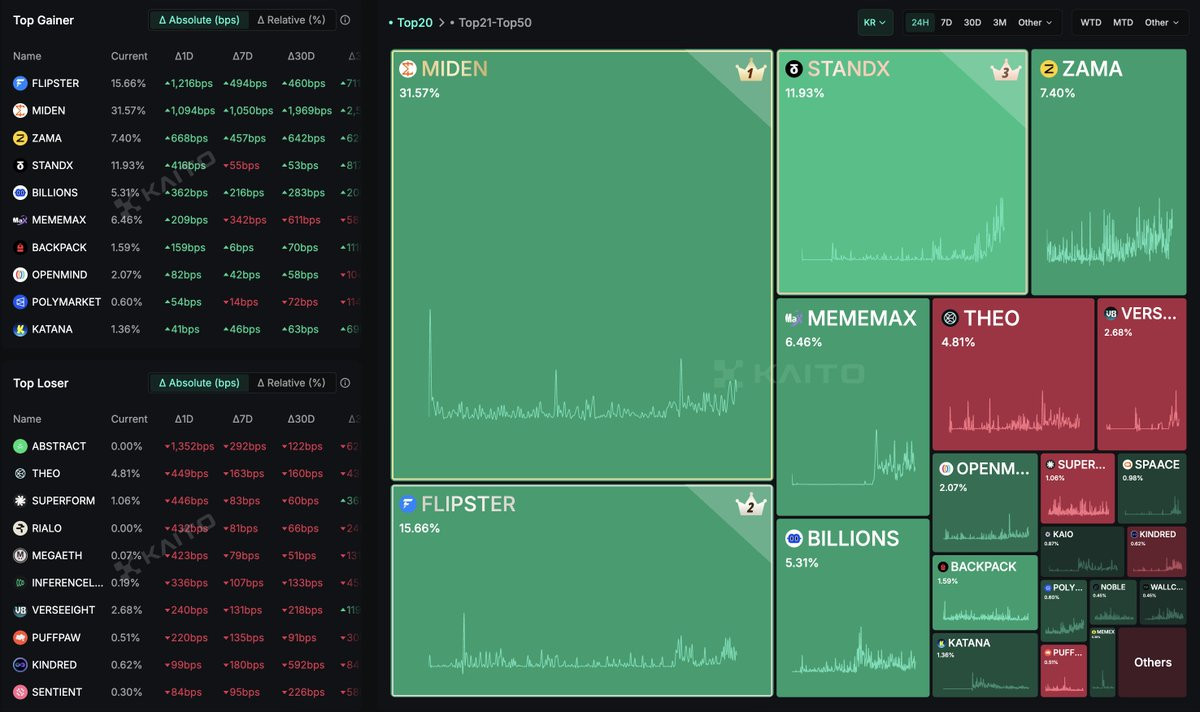Screen dimensions: 1200x712
Task: Click the OPENMIND logo in Top Gainer list
Action: tap(20, 275)
